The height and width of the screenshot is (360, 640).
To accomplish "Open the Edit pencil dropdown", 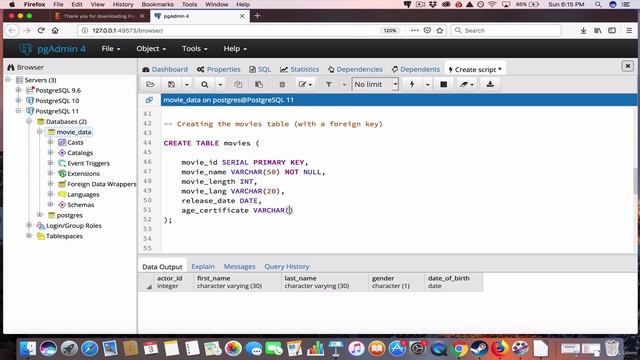I will pyautogui.click(x=305, y=84).
